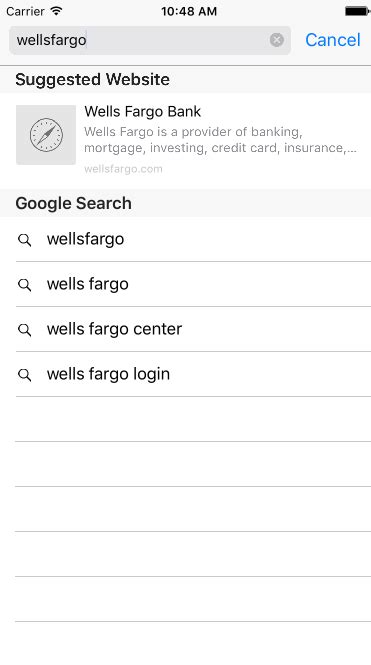The width and height of the screenshot is (371, 665).
Task: Clear the text in the address bar
Action: [276, 40]
